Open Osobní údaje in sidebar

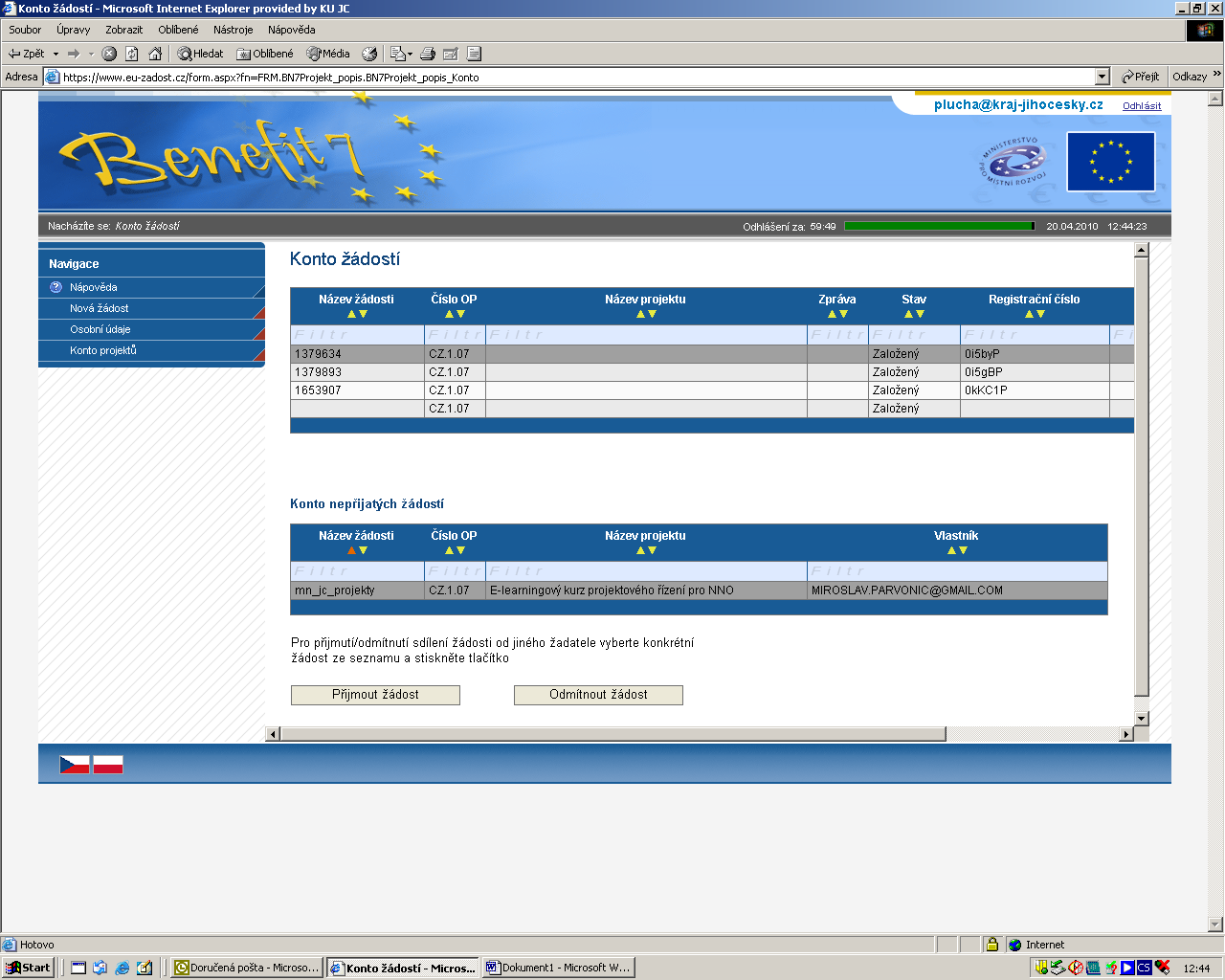click(100, 329)
